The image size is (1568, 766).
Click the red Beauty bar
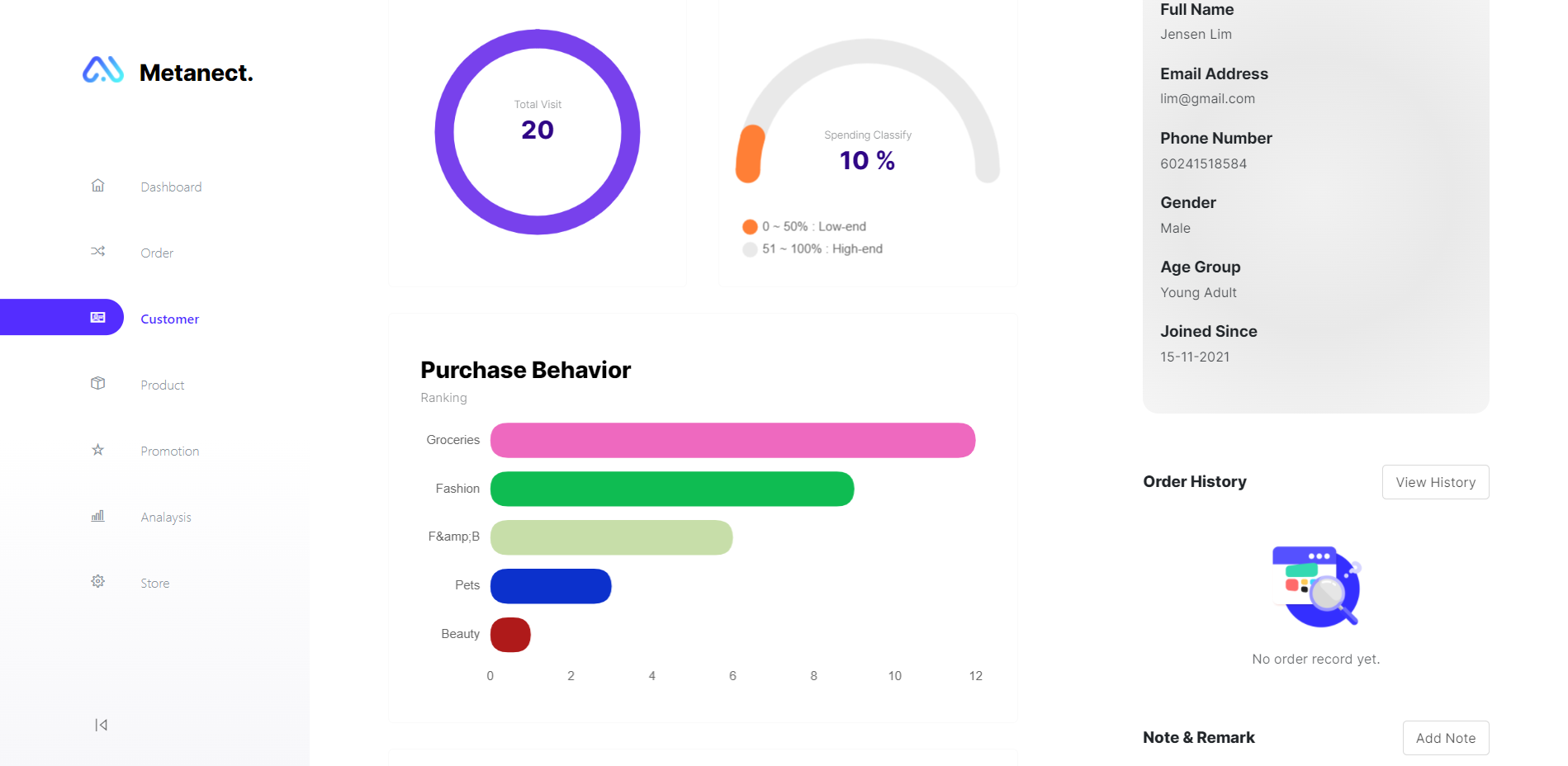510,635
